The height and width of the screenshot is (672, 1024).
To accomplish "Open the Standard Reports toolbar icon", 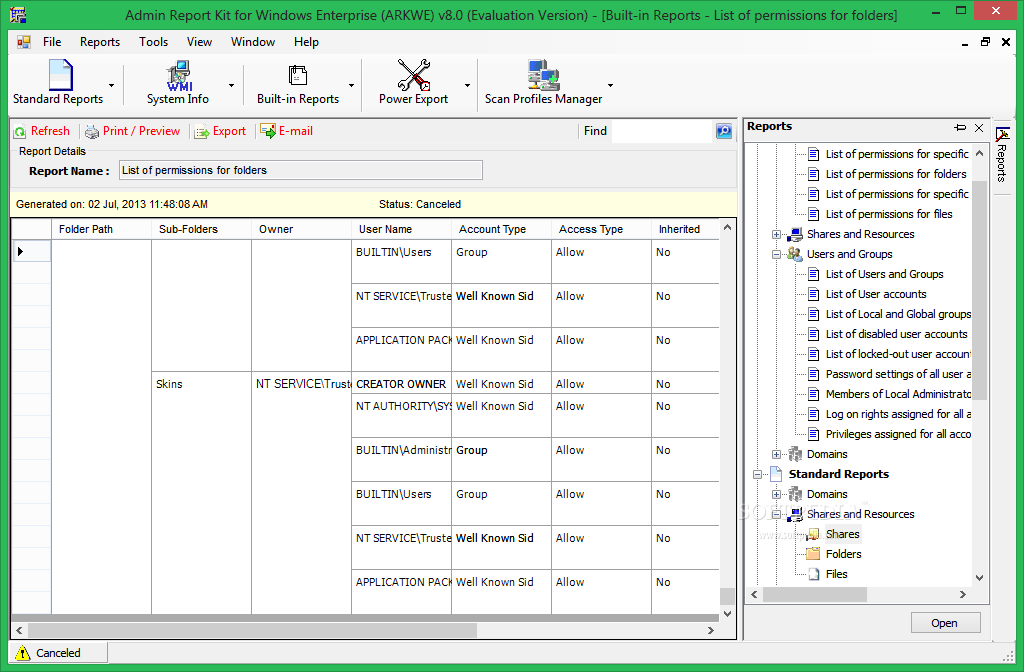I will [60, 75].
